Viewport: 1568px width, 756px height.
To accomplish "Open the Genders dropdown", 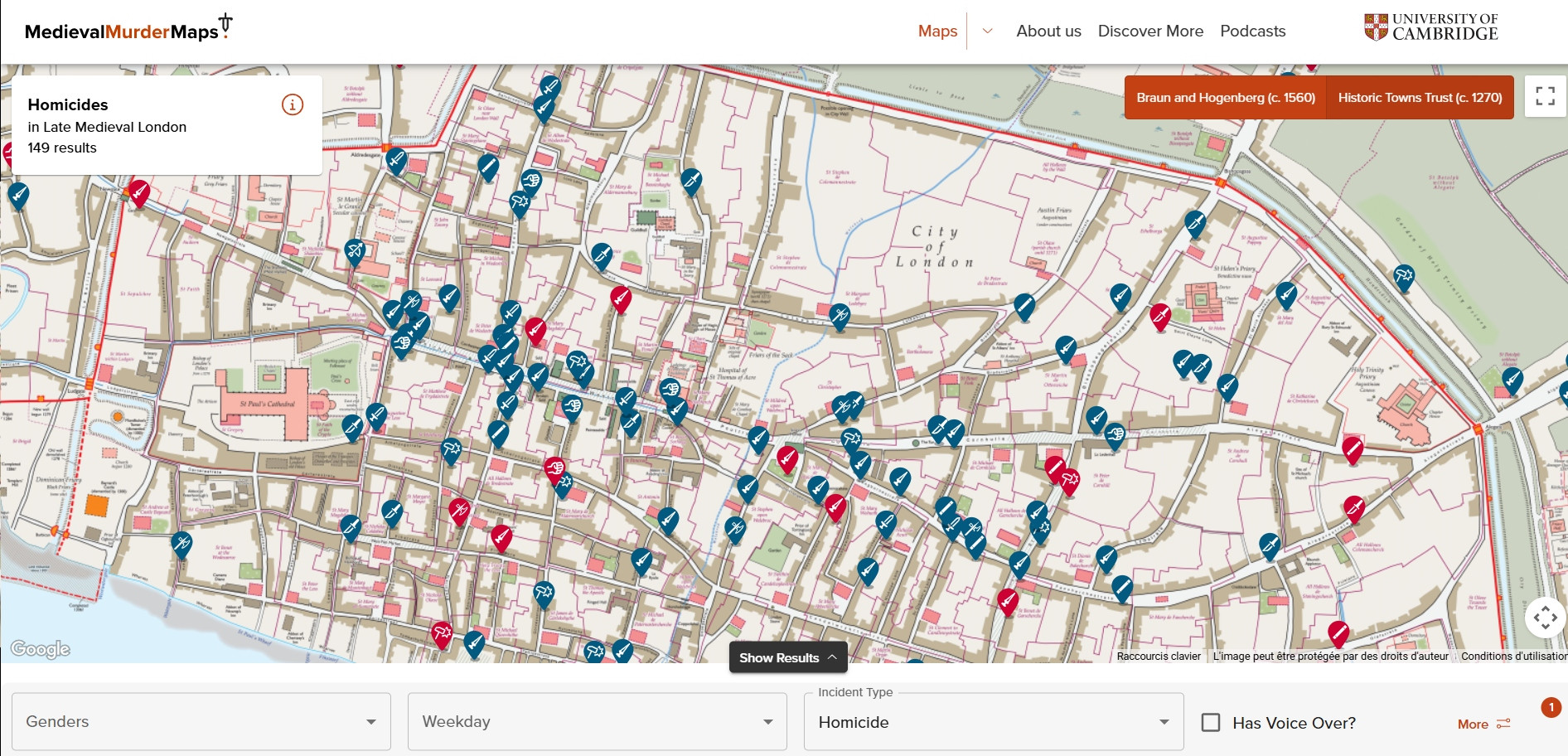I will 201,722.
